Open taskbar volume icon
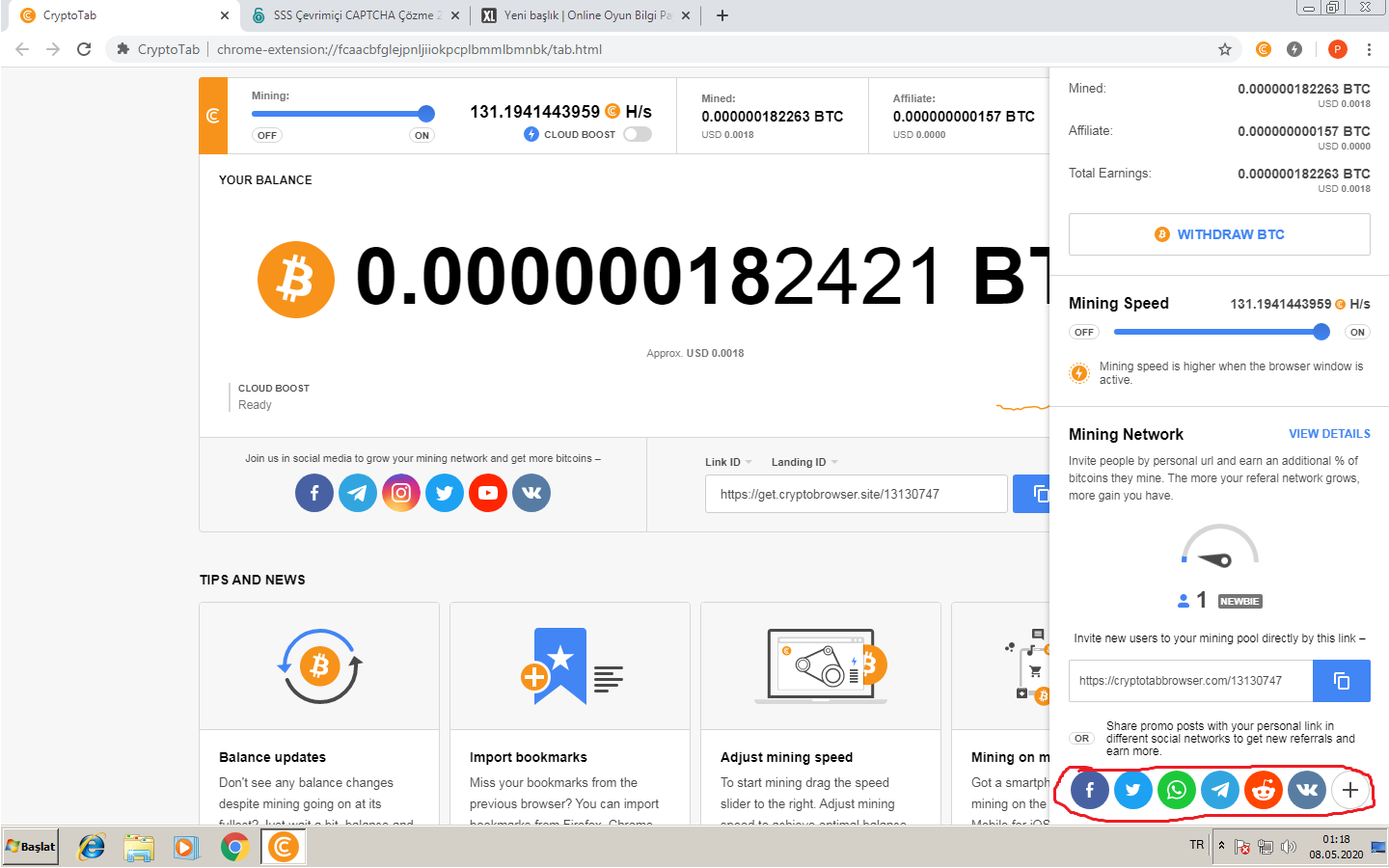Image resolution: width=1389 pixels, height=868 pixels. tap(1289, 847)
